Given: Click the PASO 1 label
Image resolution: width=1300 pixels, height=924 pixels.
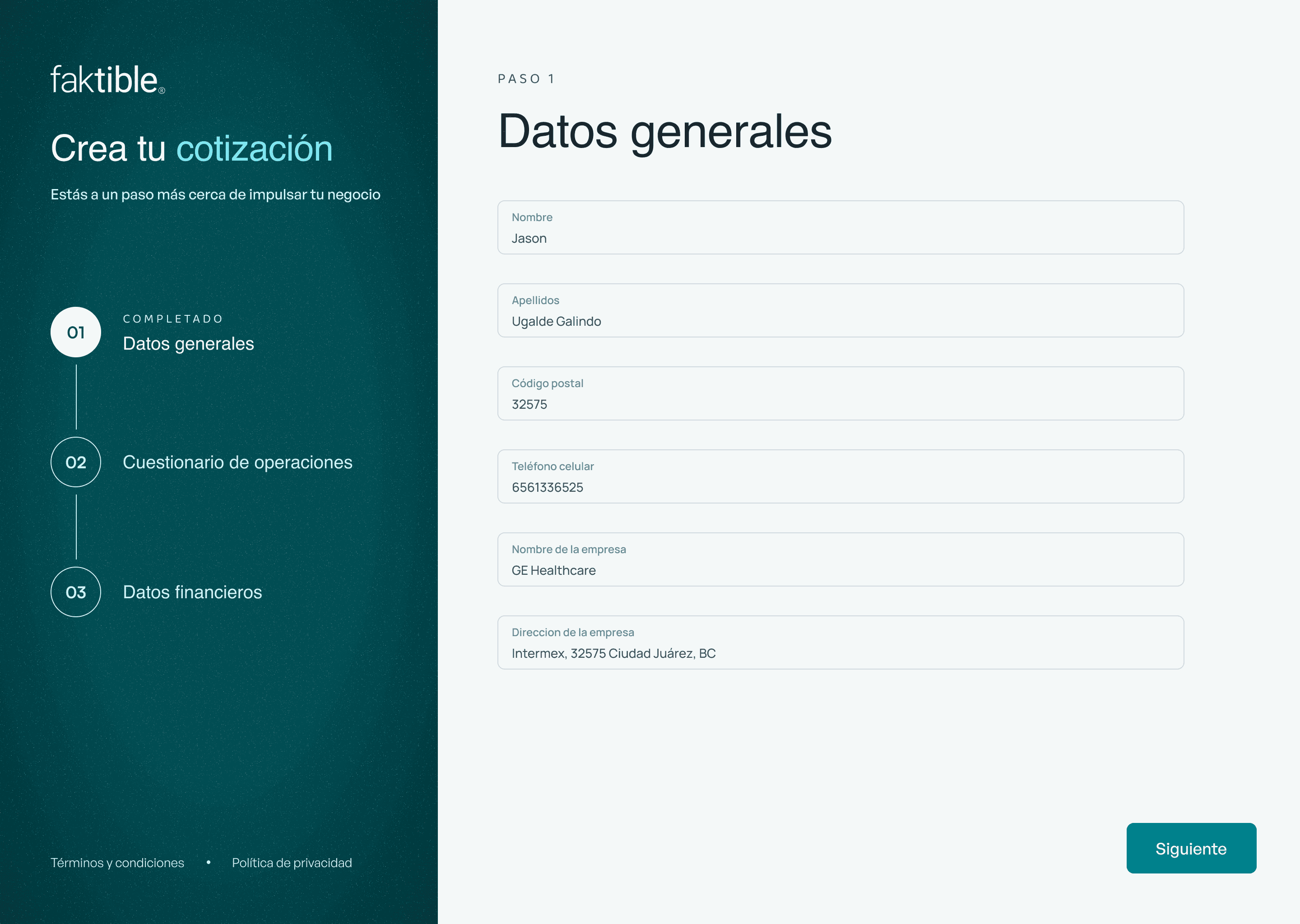Looking at the screenshot, I should [x=526, y=79].
